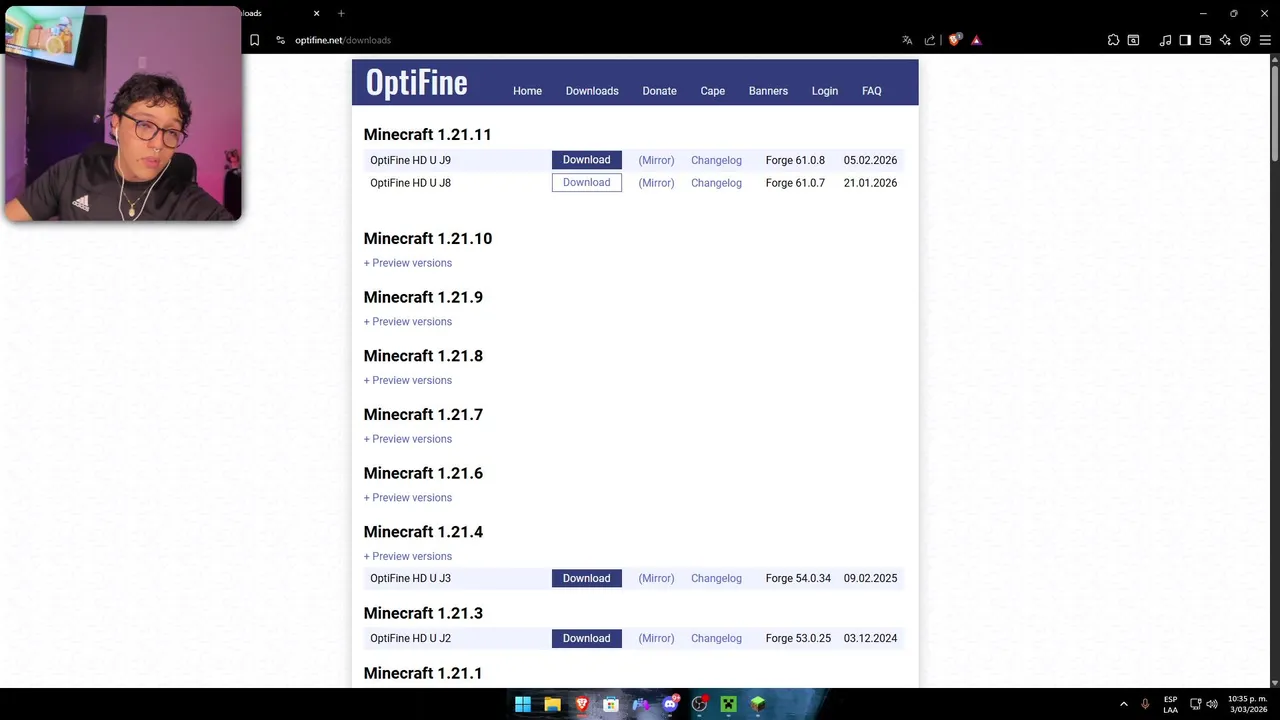Open Discord from the taskbar

(670, 704)
